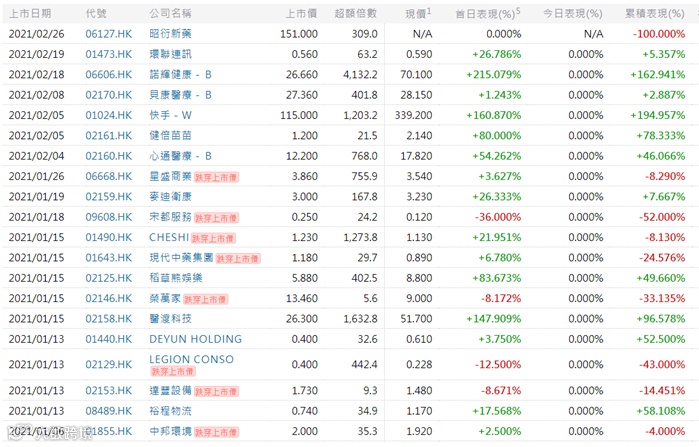Open stock code 02160.HK link
The image size is (699, 447).
(108, 156)
